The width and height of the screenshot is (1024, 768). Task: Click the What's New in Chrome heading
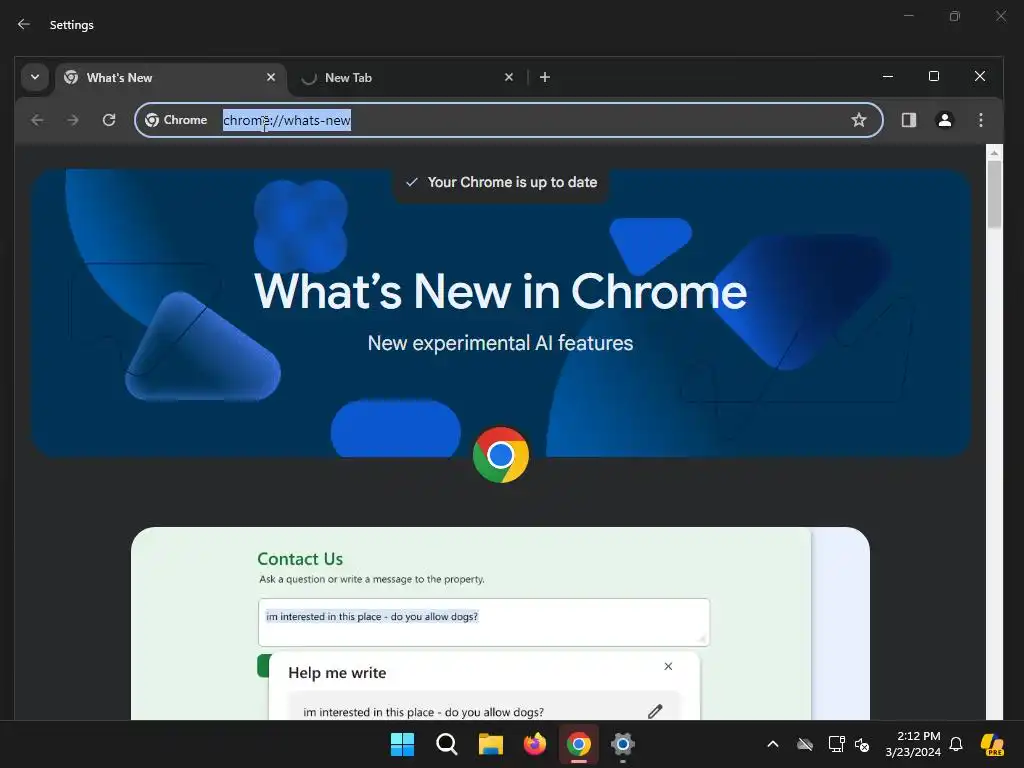500,291
